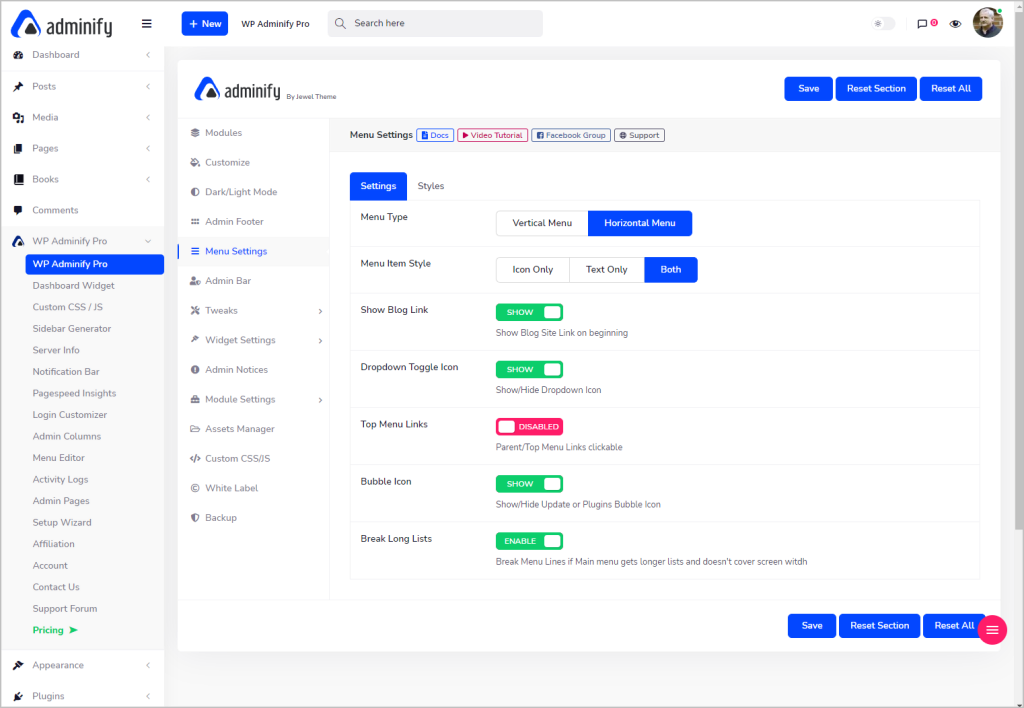Open Menu Editor in the sidebar

[59, 458]
